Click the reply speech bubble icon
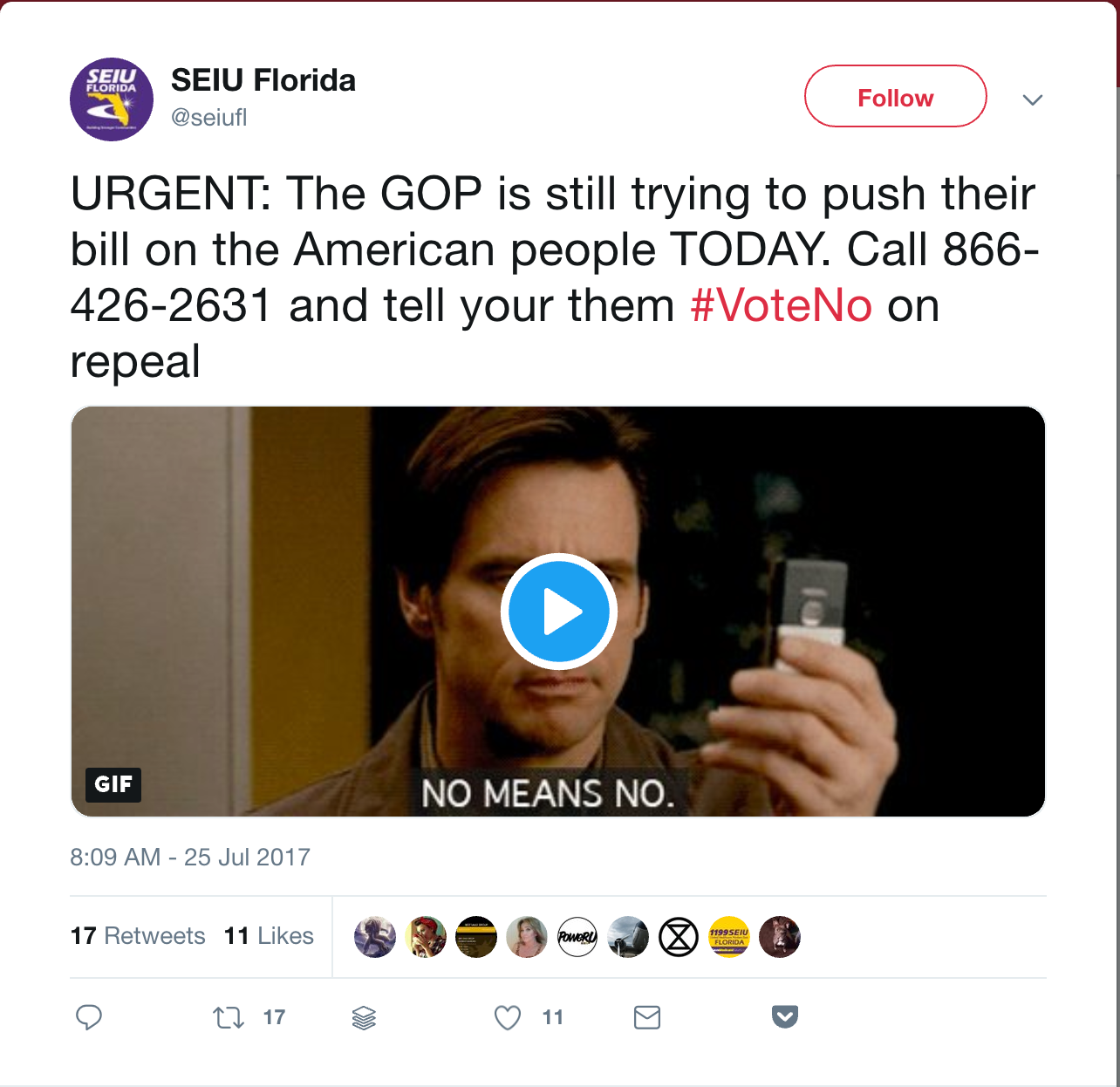The height and width of the screenshot is (1087, 1120). (89, 1017)
